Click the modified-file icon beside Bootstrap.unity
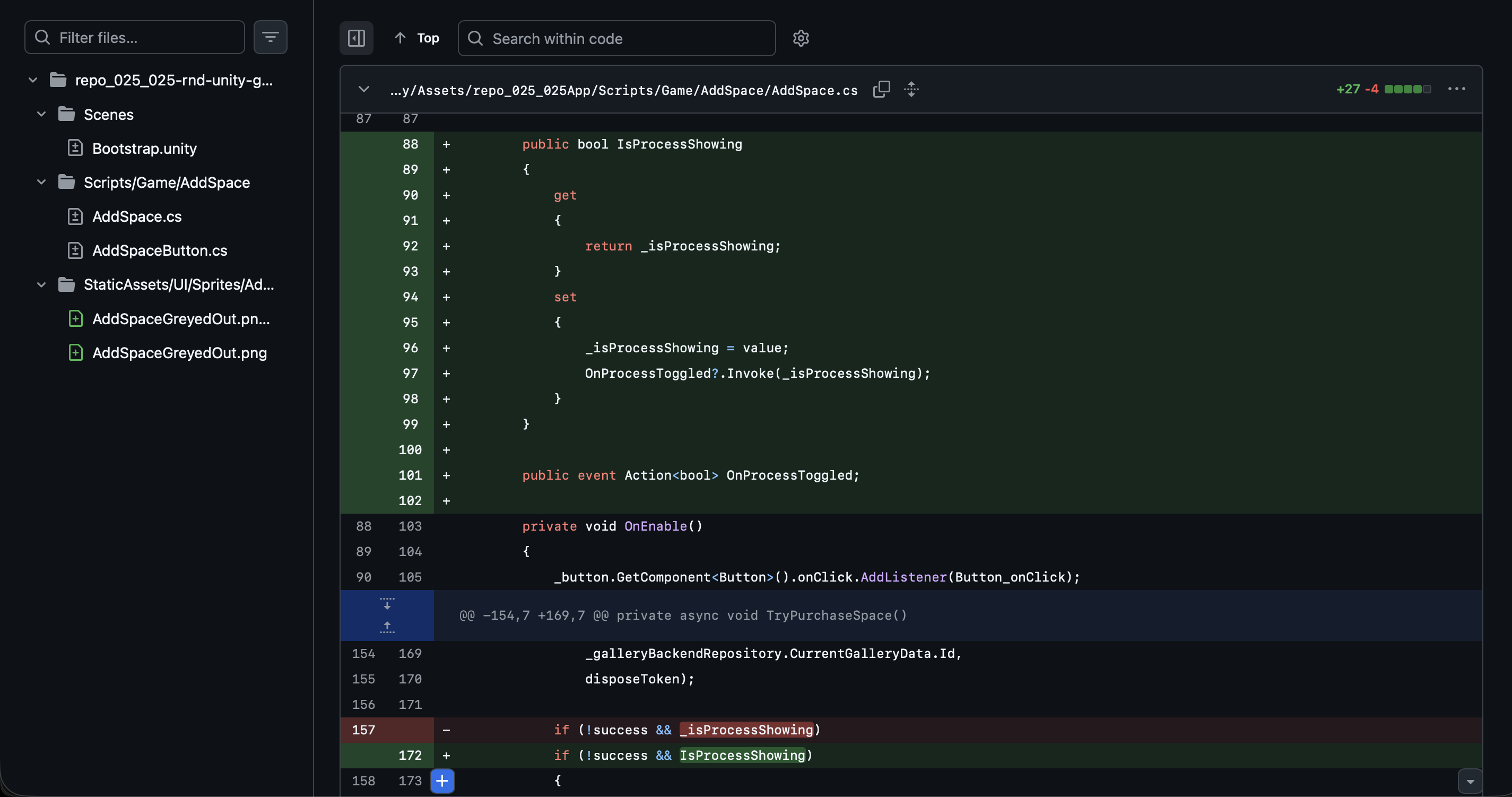The image size is (1512, 797). point(75,148)
